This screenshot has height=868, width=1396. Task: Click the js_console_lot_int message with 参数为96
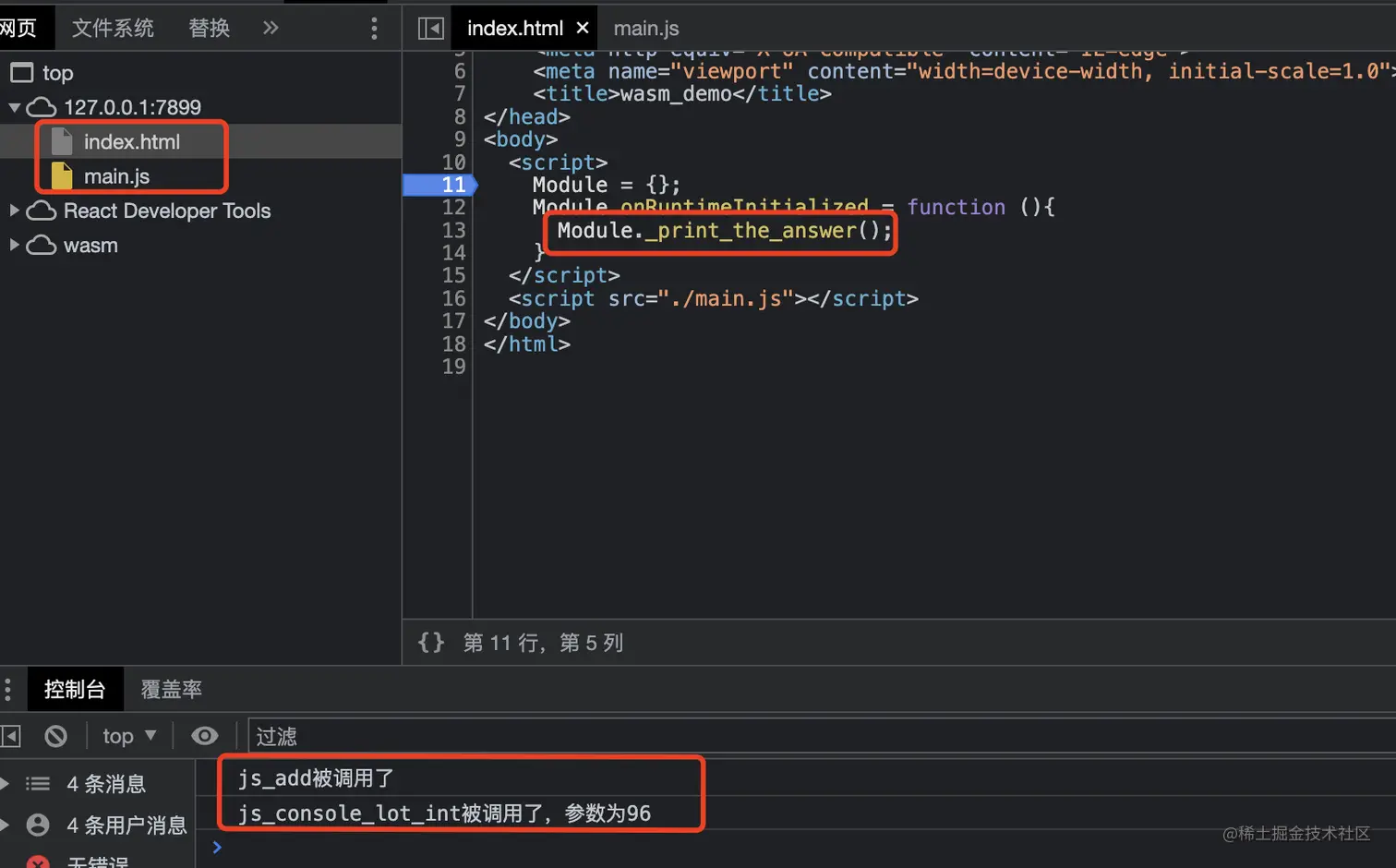pyautogui.click(x=444, y=813)
